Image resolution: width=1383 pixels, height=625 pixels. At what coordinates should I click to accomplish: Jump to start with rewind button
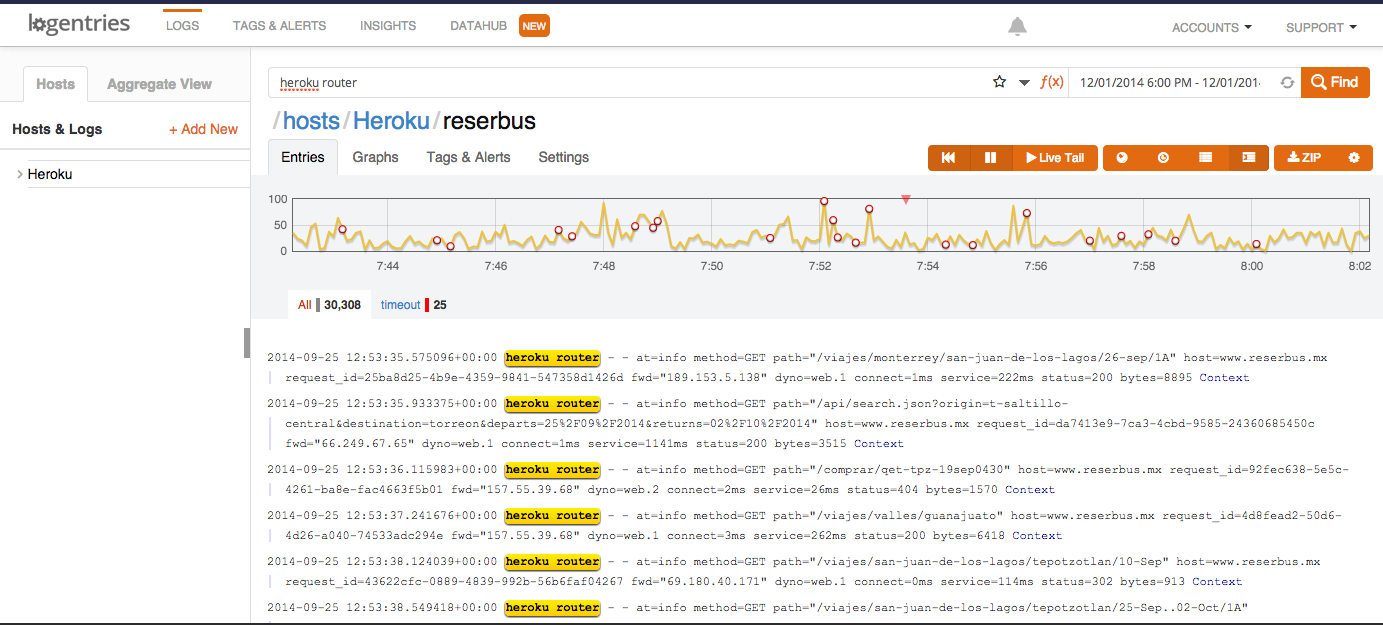tap(949, 158)
